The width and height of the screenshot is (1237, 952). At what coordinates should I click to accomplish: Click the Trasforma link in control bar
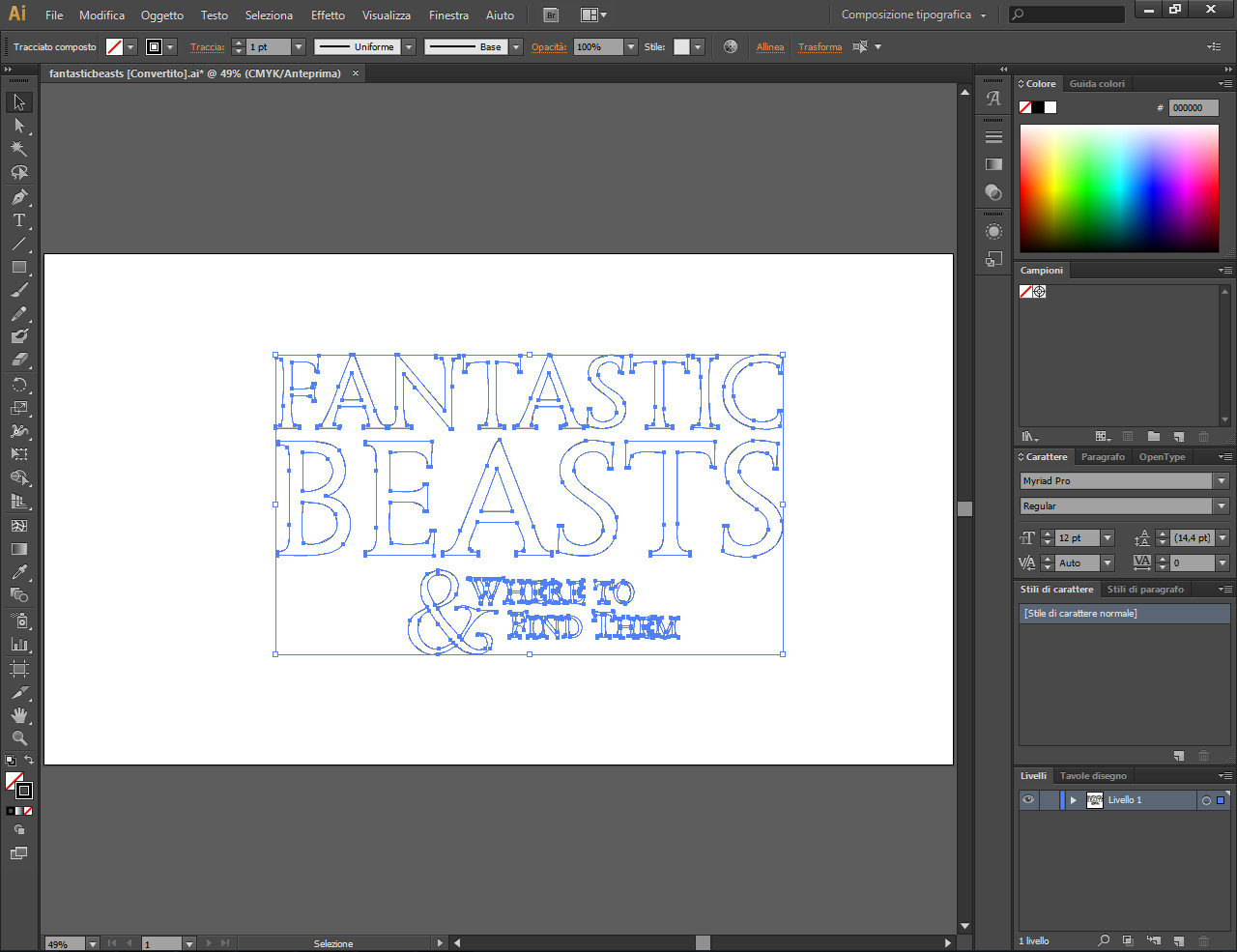tap(820, 47)
